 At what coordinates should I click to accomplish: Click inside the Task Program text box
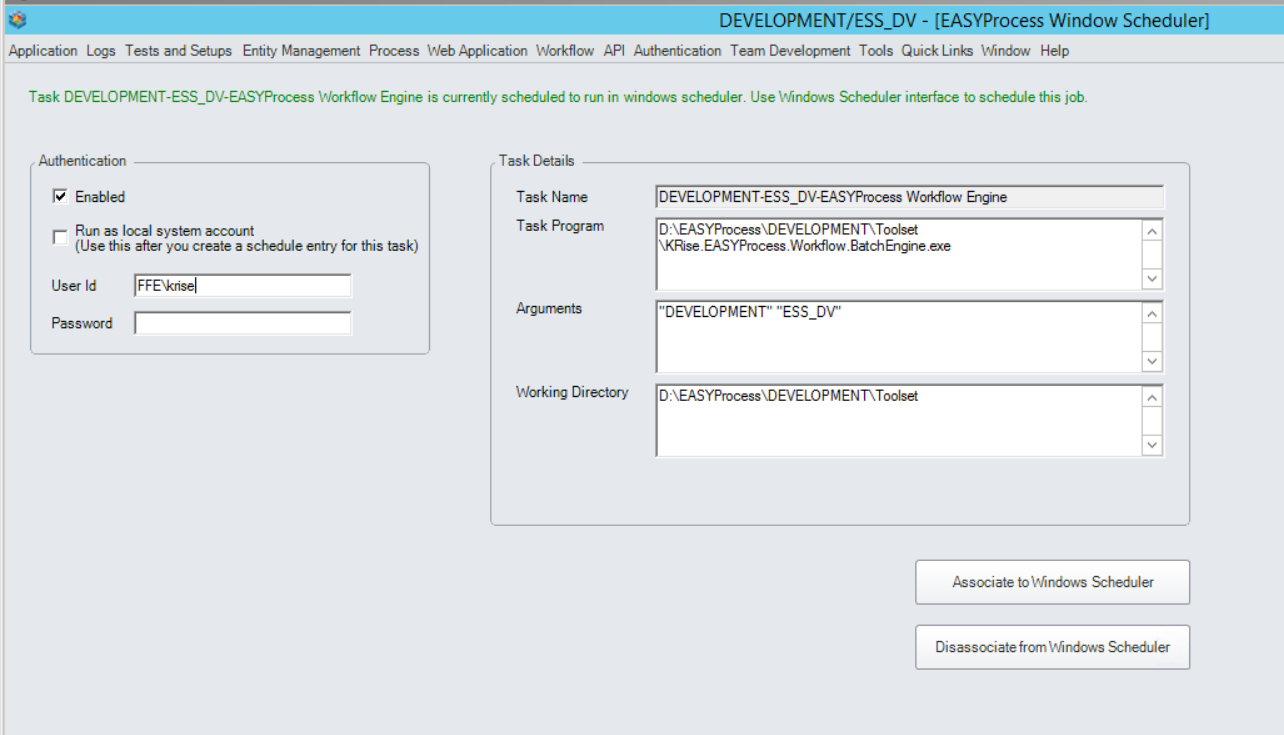[898, 254]
